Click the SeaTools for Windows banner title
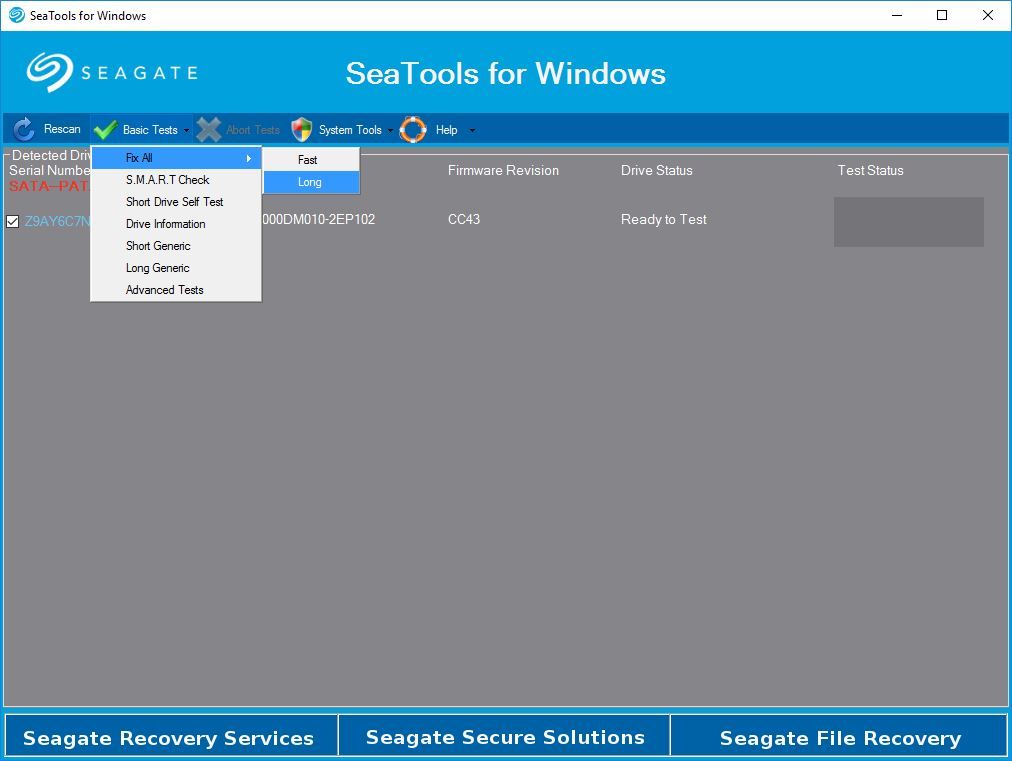Screen dimensions: 1012x761 pos(505,73)
